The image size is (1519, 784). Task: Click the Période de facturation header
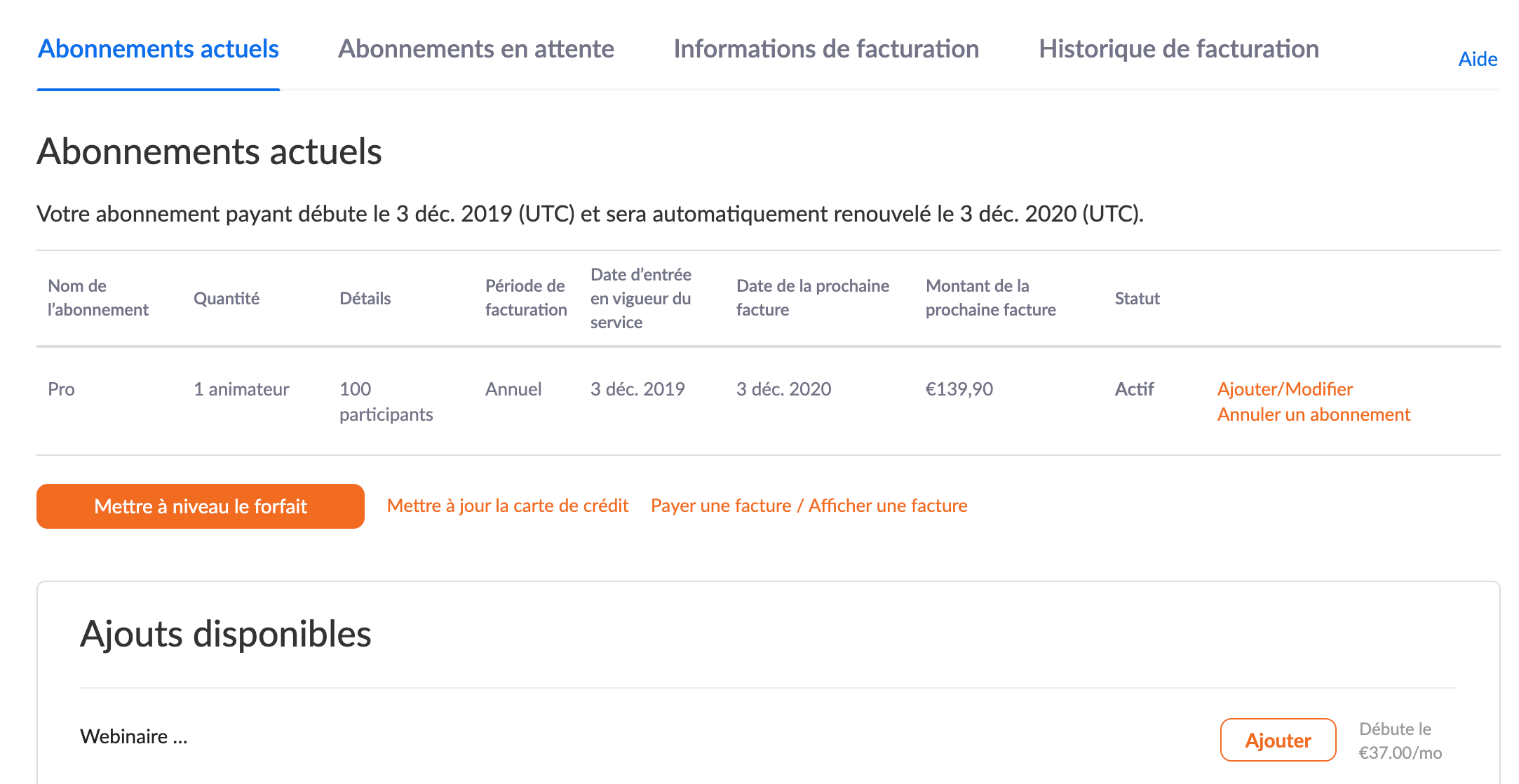(x=525, y=298)
